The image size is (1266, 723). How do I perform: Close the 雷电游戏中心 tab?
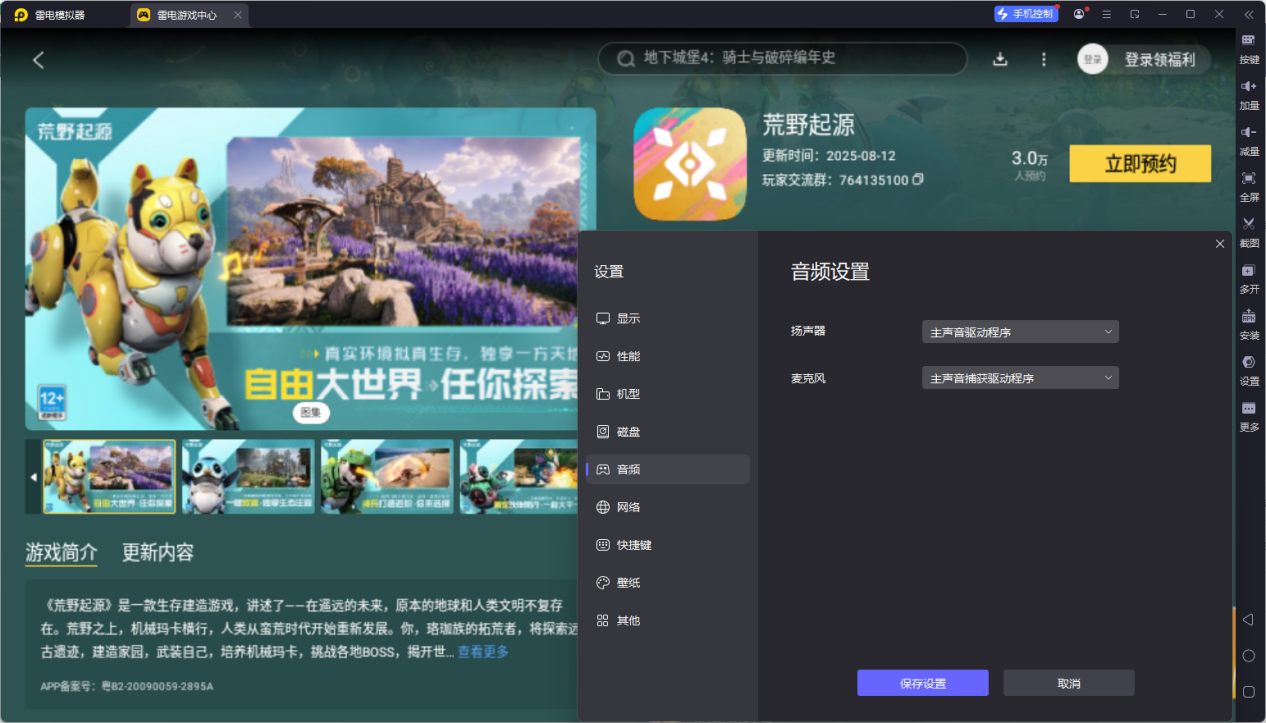[237, 15]
